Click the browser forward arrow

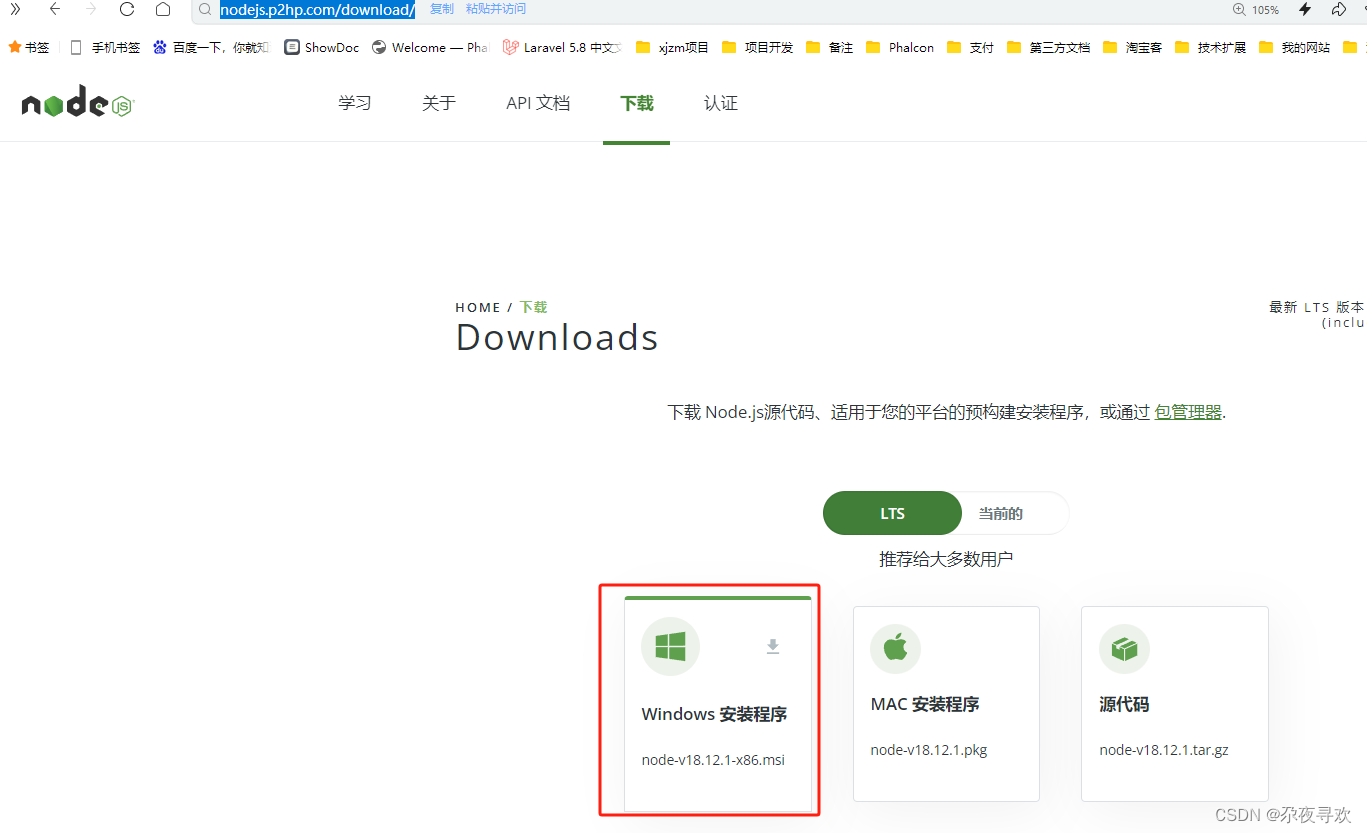tap(91, 9)
